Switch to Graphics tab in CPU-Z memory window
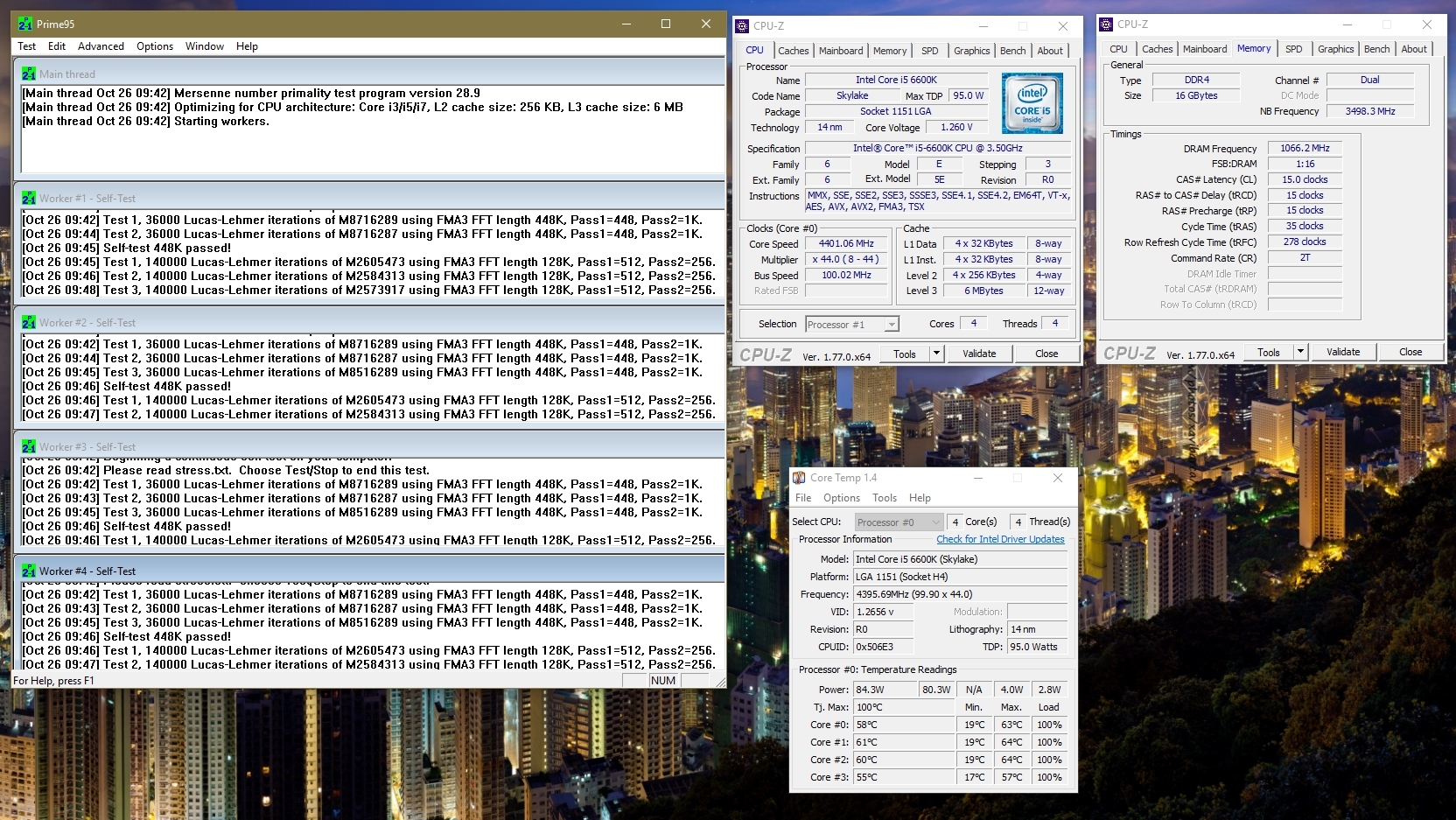The width and height of the screenshot is (1456, 820). [x=1336, y=49]
